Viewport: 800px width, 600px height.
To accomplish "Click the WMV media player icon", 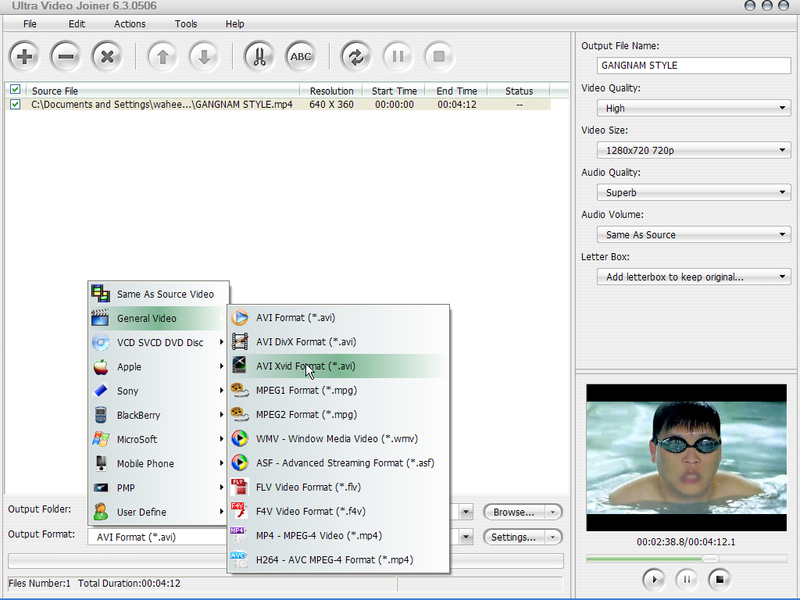I will pos(239,438).
